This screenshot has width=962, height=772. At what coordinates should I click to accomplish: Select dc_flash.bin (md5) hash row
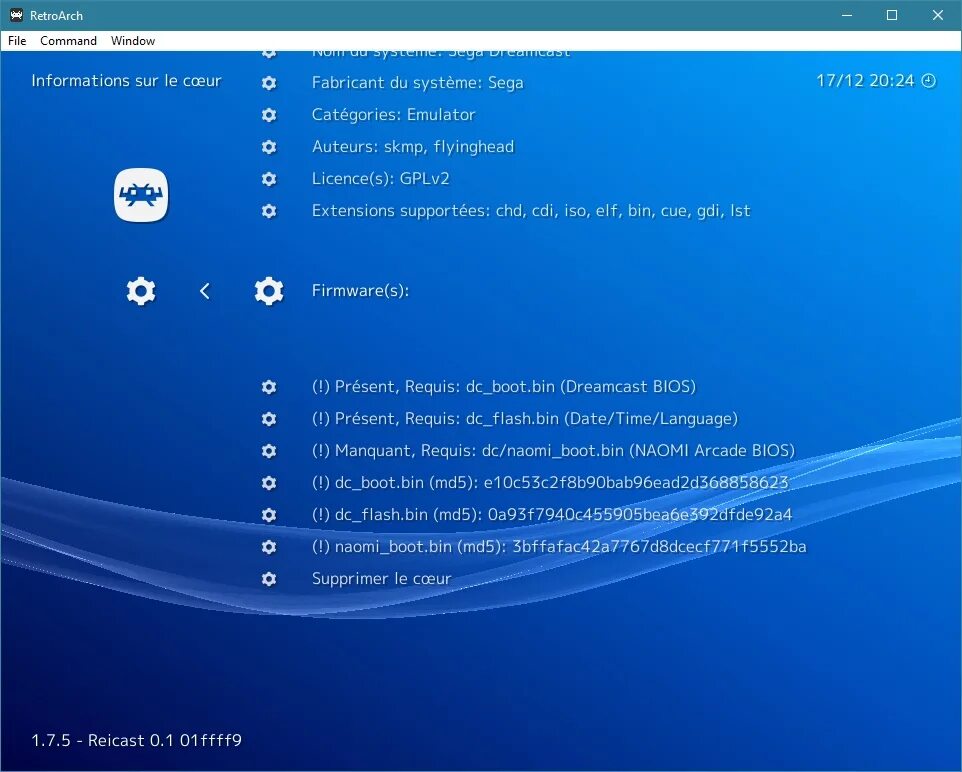pyautogui.click(x=552, y=514)
